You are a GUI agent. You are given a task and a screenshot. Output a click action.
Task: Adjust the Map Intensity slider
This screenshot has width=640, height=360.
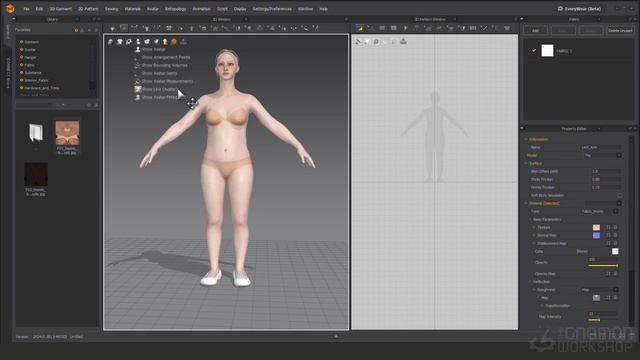603,320
